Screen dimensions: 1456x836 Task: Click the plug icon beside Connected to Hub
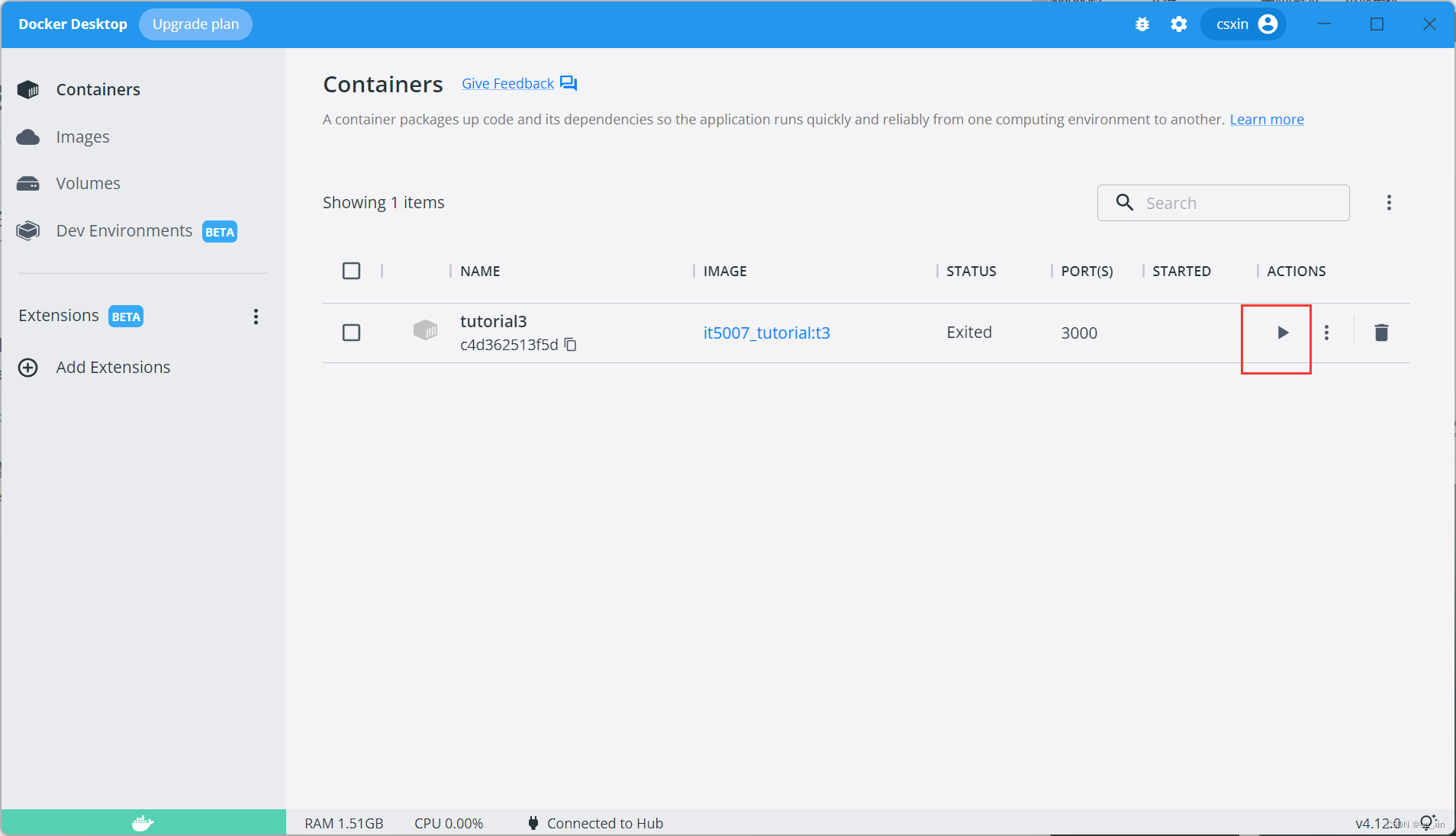533,823
